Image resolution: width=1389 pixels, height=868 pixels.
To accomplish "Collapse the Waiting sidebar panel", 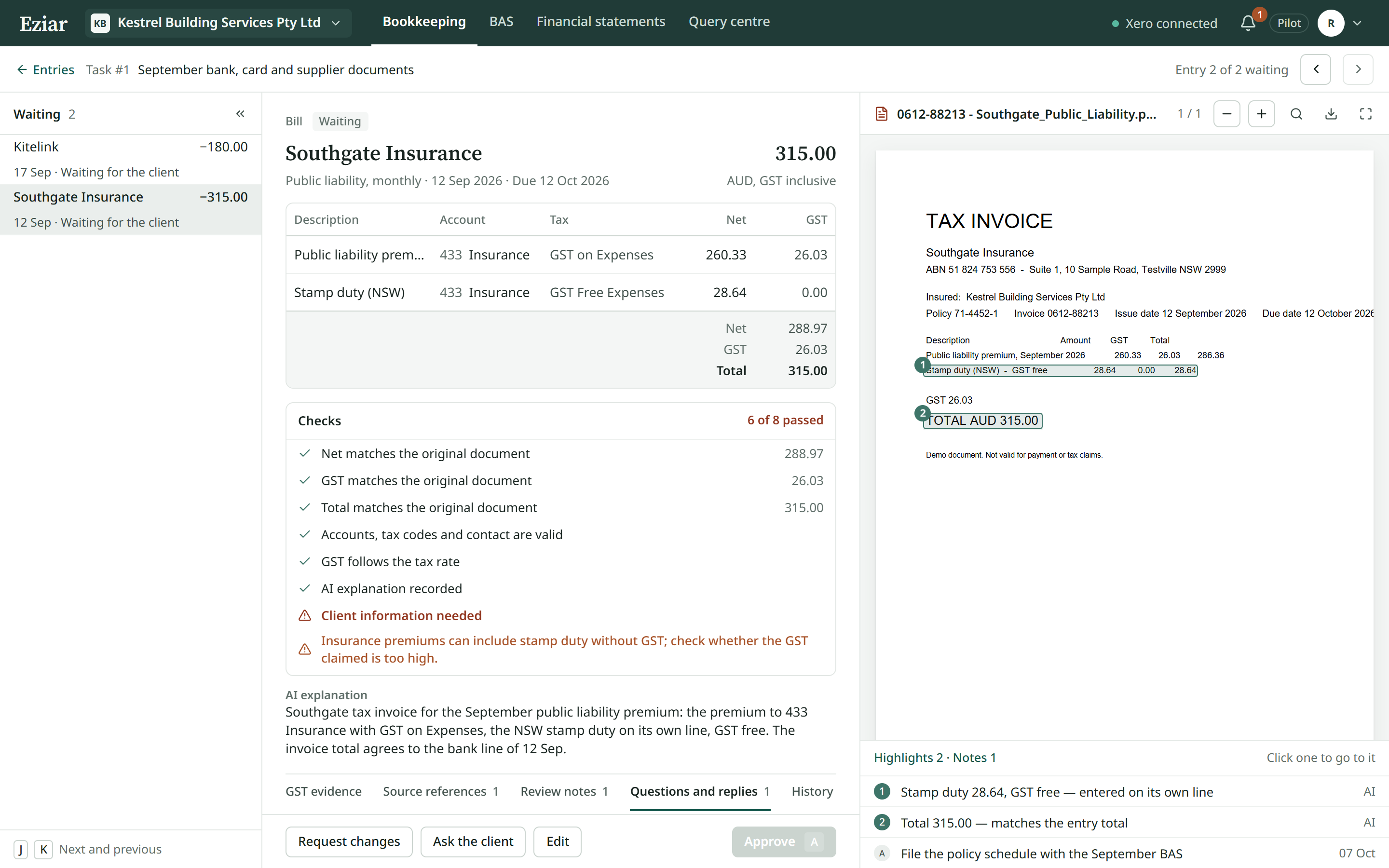I will coord(241,114).
